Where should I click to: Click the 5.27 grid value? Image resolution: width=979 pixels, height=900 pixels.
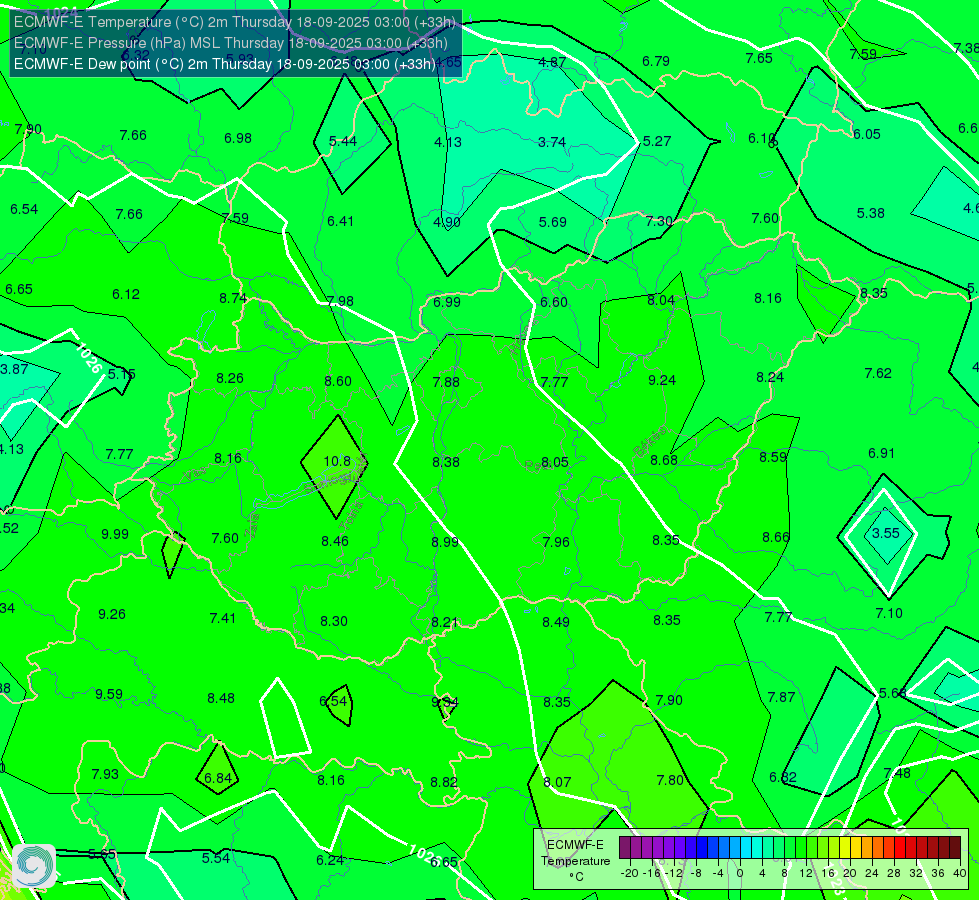click(657, 141)
